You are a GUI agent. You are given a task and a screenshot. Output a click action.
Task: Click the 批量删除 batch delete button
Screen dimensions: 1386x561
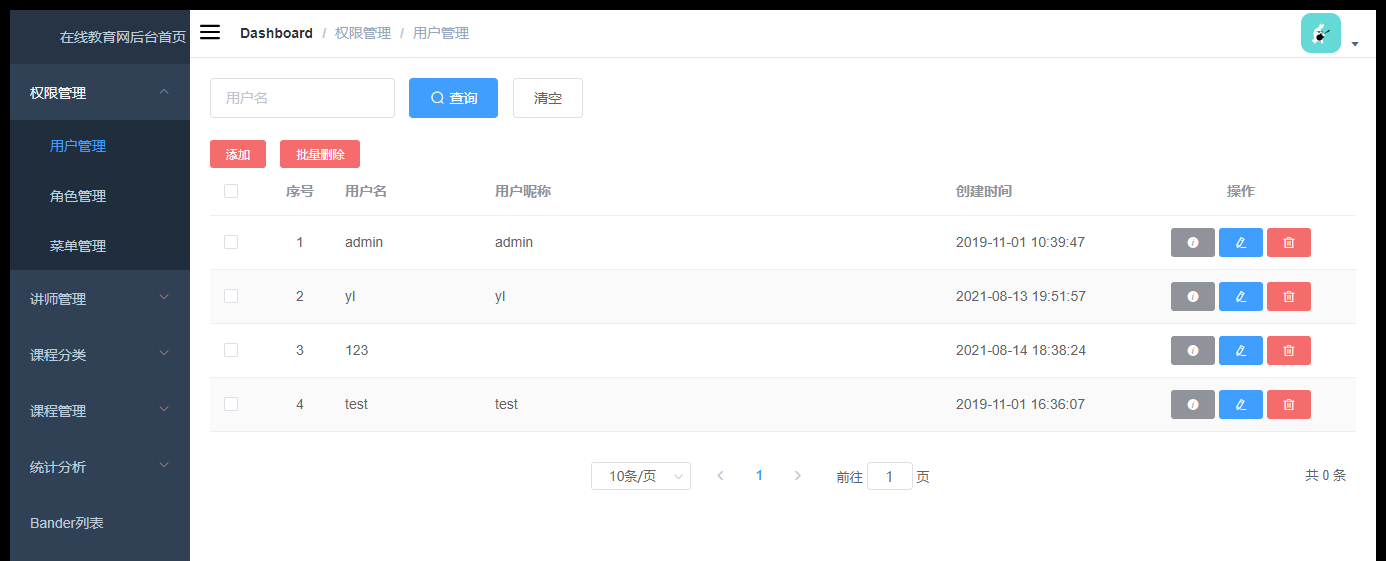click(x=320, y=154)
